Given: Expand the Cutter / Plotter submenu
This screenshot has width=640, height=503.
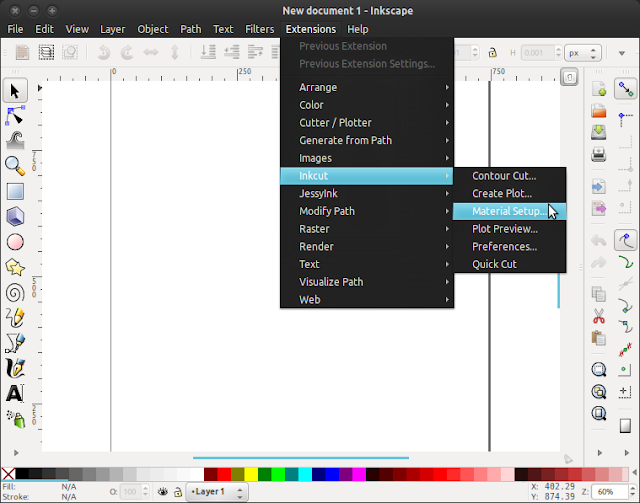Looking at the screenshot, I should click(367, 122).
